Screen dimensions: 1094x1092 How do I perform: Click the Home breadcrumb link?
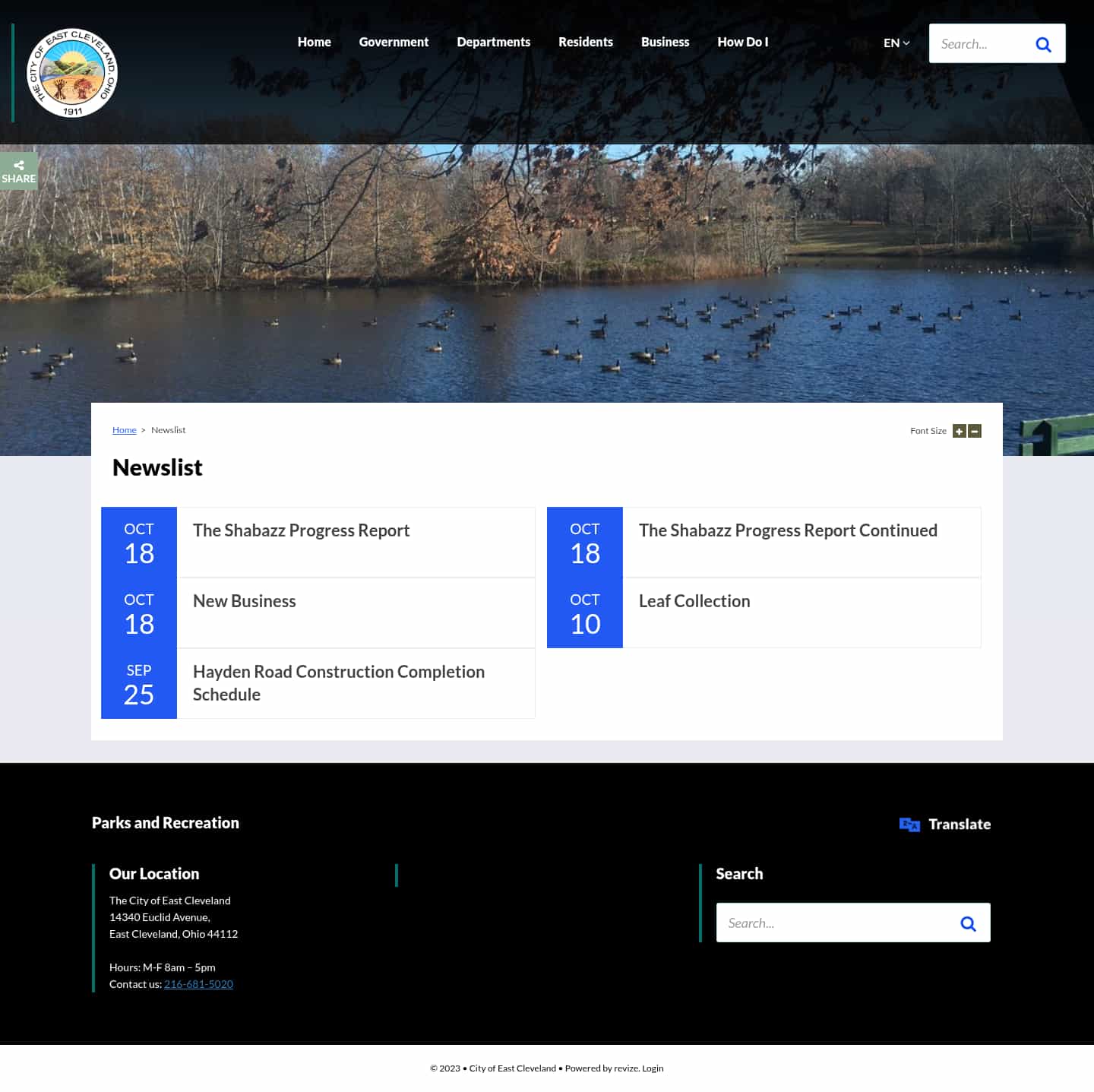pyautogui.click(x=124, y=429)
